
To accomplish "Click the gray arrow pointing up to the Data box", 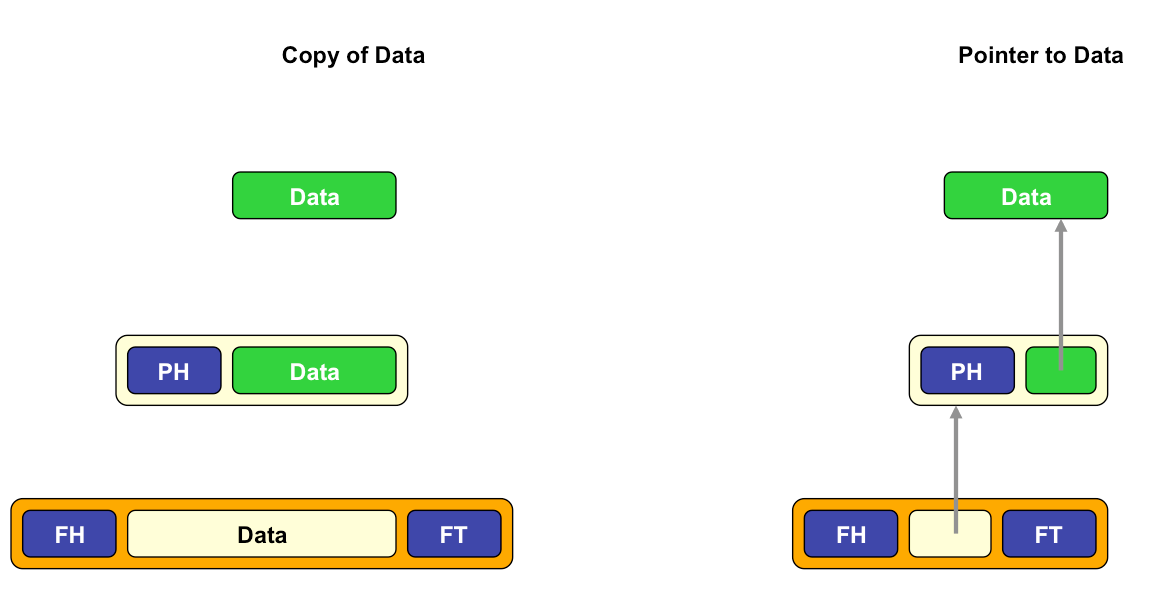I will (x=1061, y=294).
